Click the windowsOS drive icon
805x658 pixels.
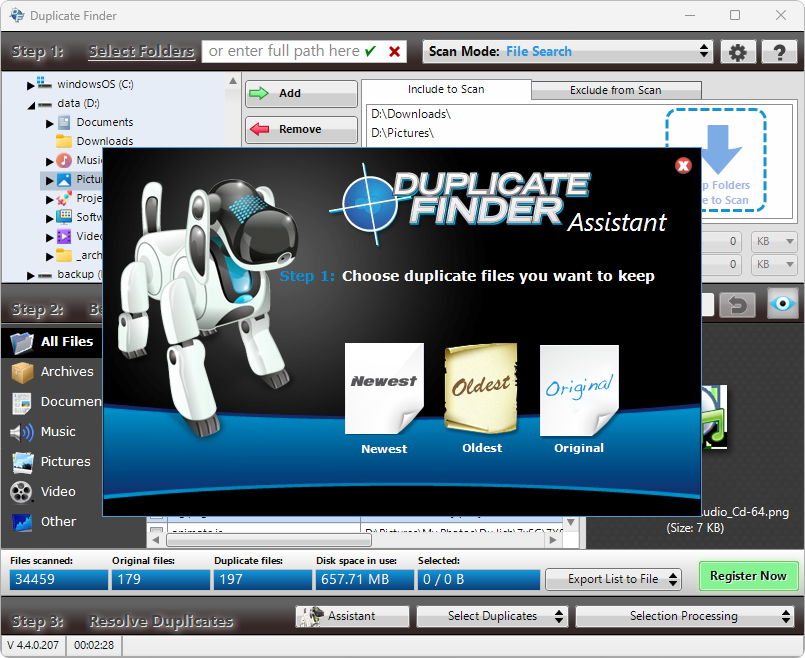44,83
